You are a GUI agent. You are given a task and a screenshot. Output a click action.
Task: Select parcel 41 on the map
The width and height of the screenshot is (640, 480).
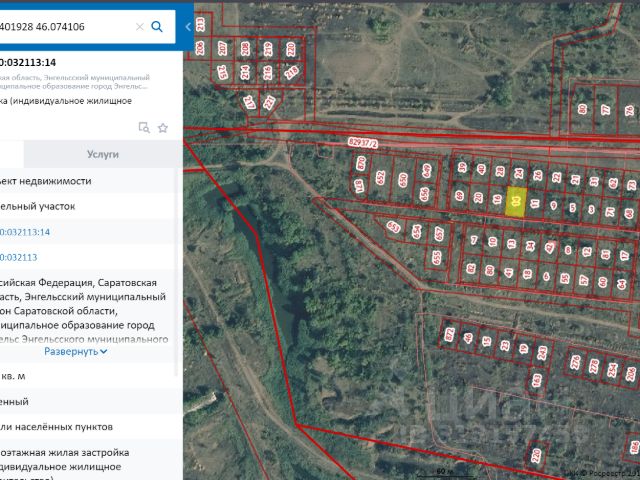click(509, 272)
